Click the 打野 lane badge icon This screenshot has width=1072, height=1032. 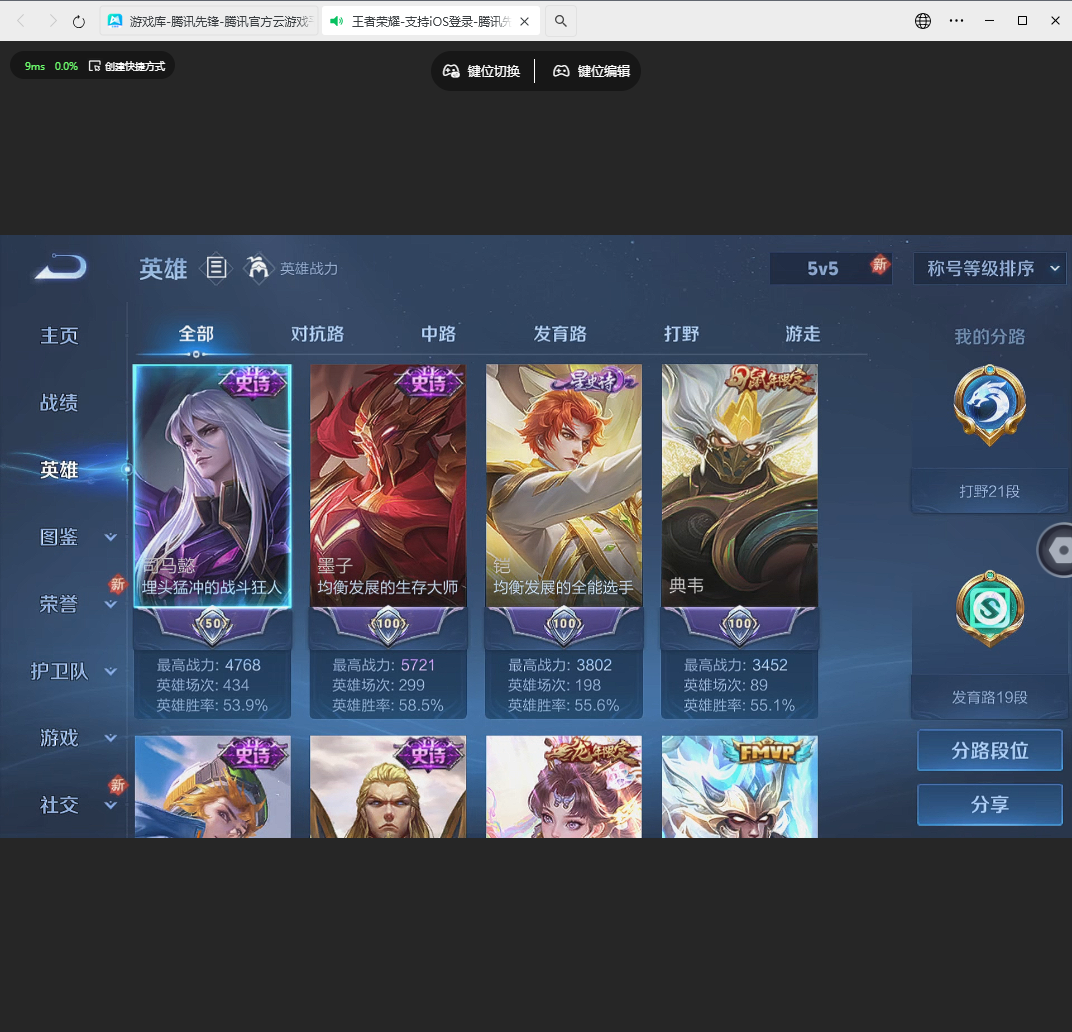989,405
